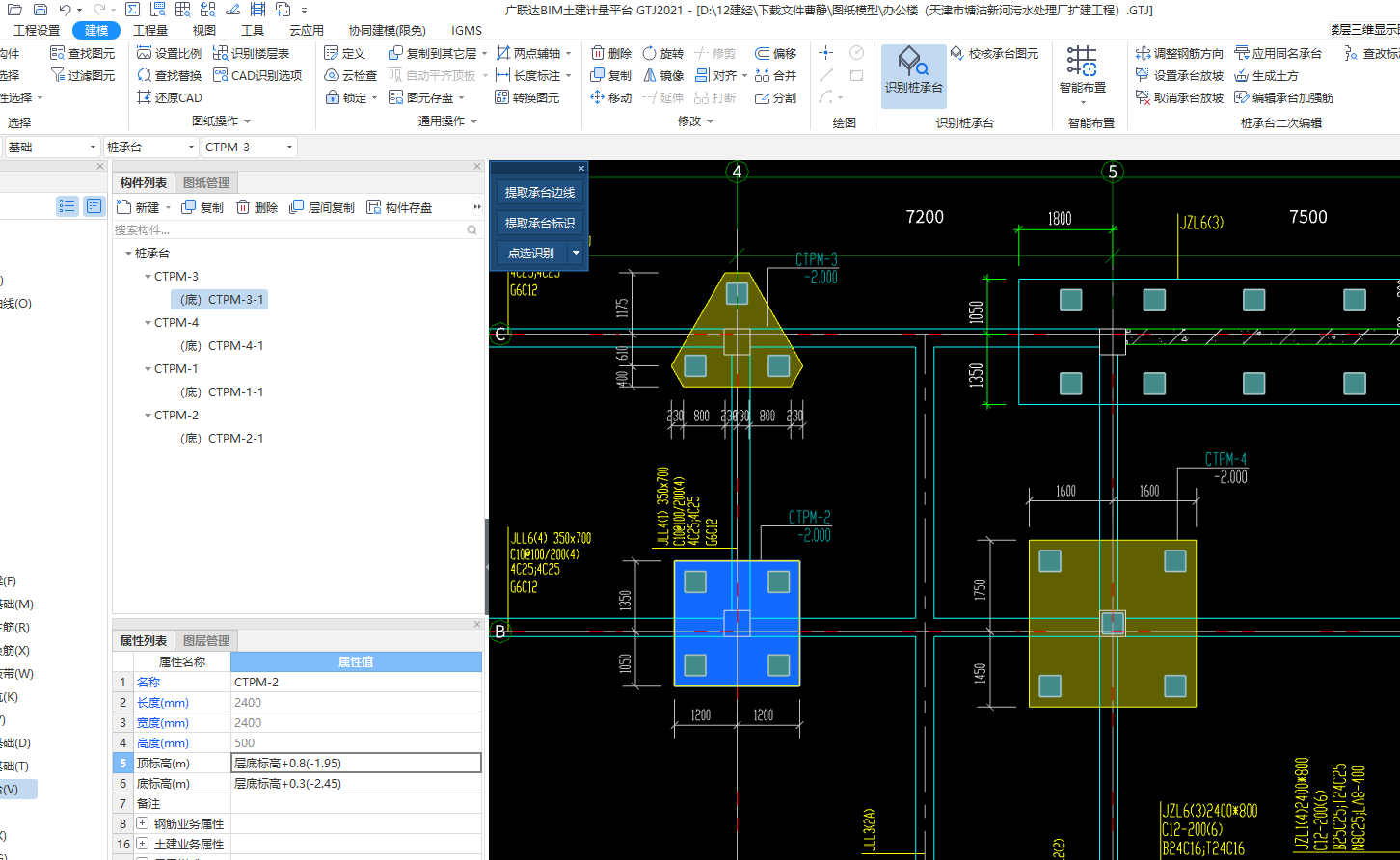The width and height of the screenshot is (1400, 860).
Task: Expand 钢筋业务属性 property row
Action: [143, 823]
